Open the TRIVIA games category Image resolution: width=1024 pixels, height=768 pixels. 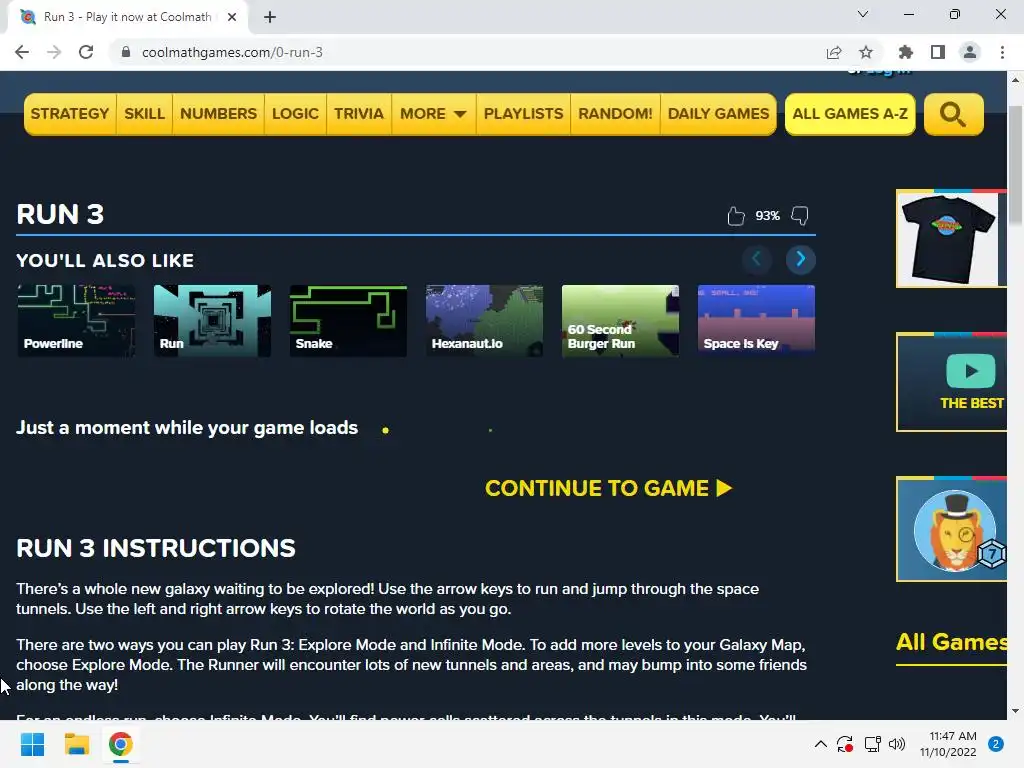click(x=359, y=114)
